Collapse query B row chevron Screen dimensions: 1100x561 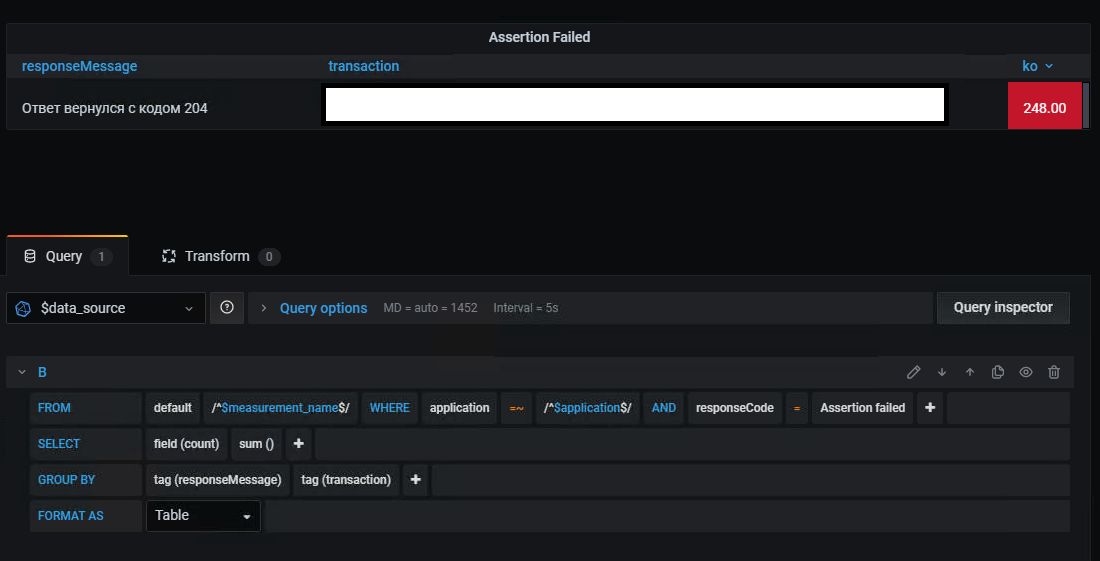(x=22, y=372)
